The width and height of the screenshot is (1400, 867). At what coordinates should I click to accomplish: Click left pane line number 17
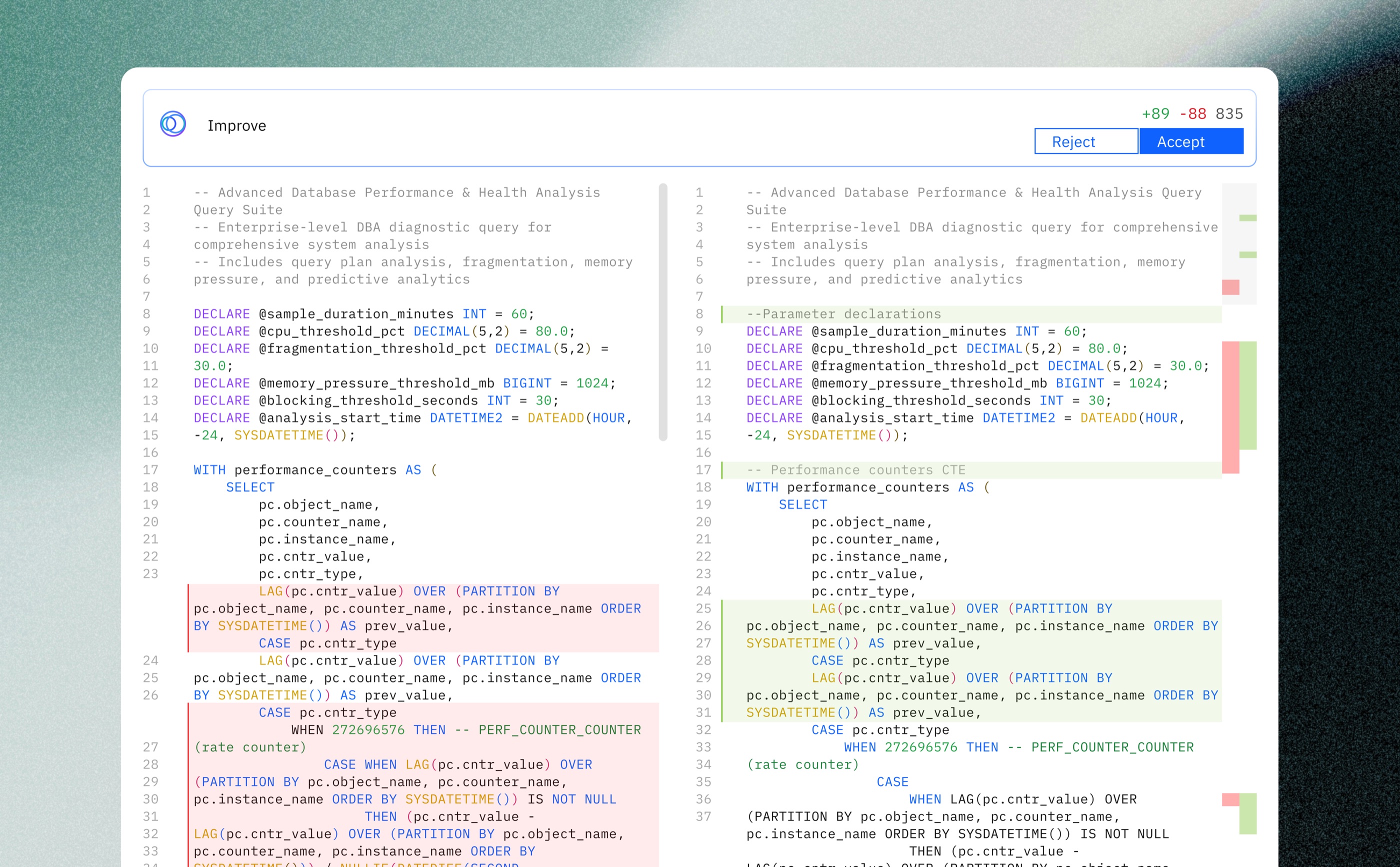coord(150,469)
